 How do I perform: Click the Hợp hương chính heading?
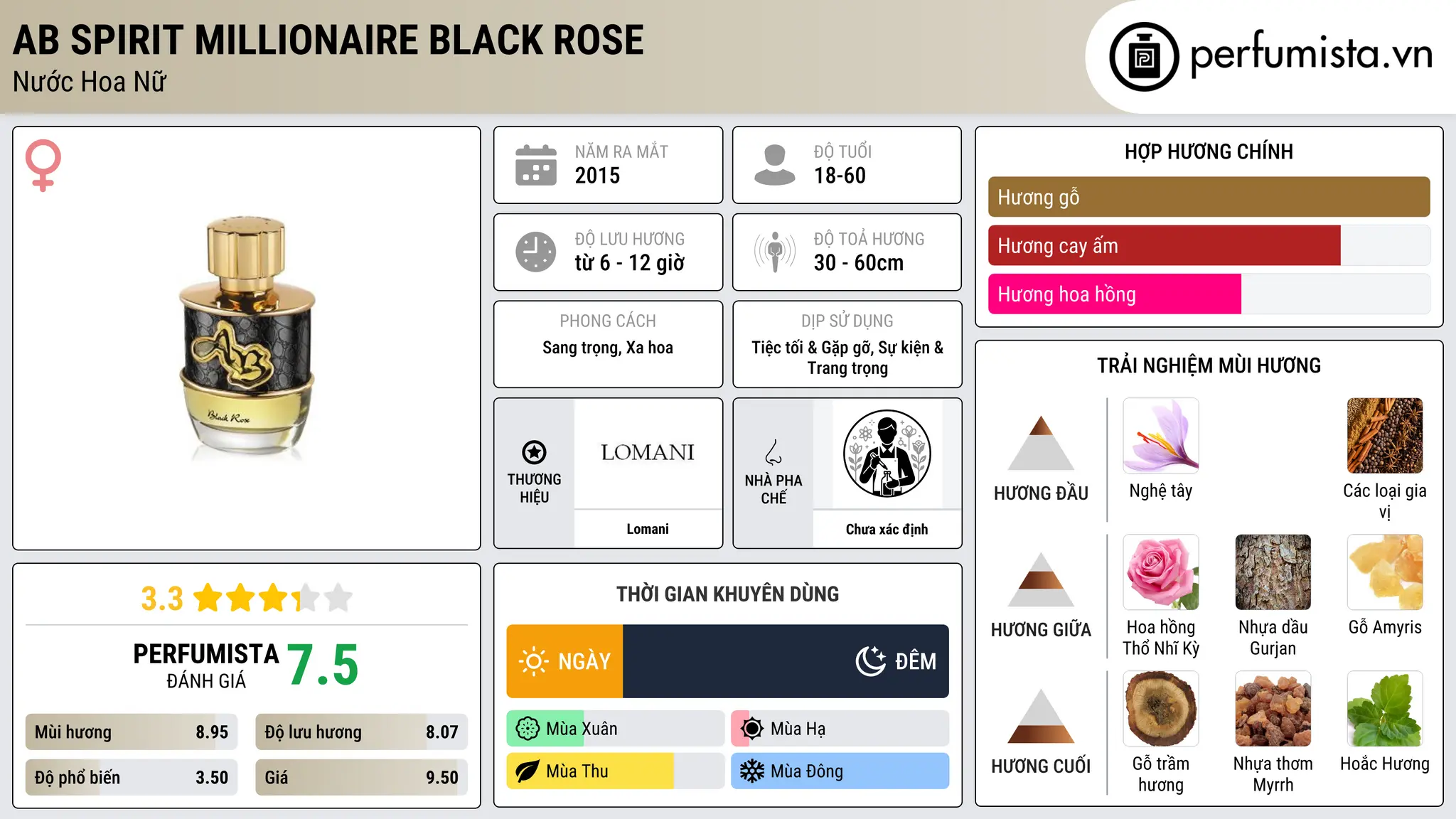click(x=1209, y=151)
